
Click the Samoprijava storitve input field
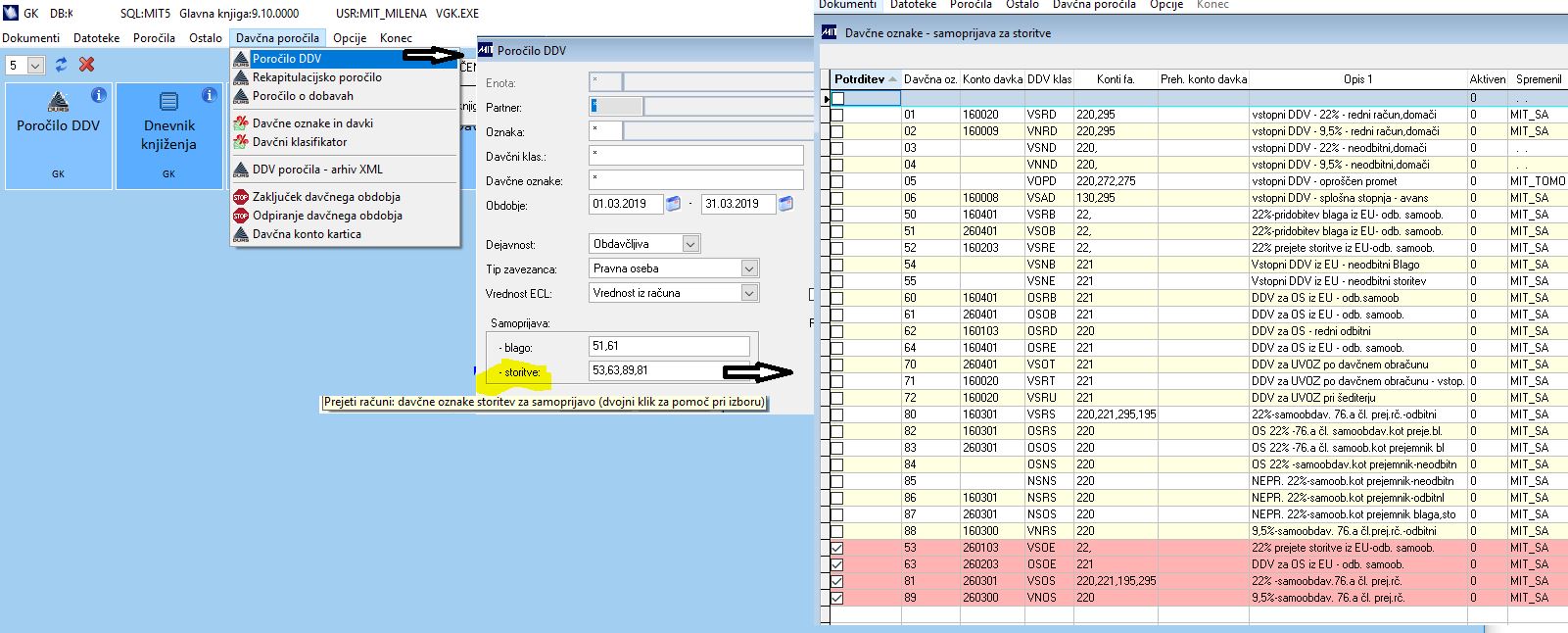click(669, 370)
